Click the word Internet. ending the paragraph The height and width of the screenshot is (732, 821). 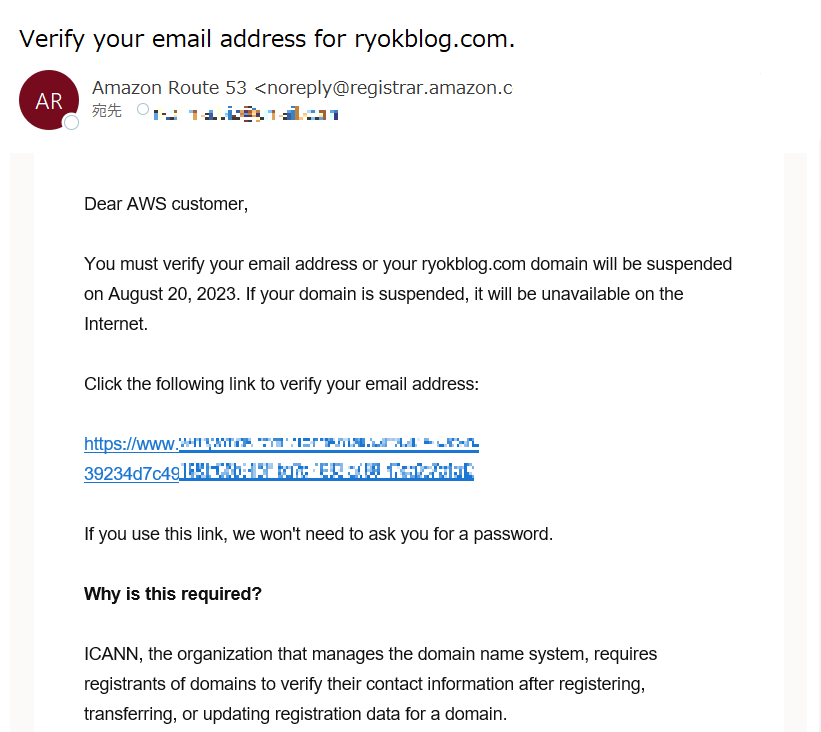pos(116,324)
